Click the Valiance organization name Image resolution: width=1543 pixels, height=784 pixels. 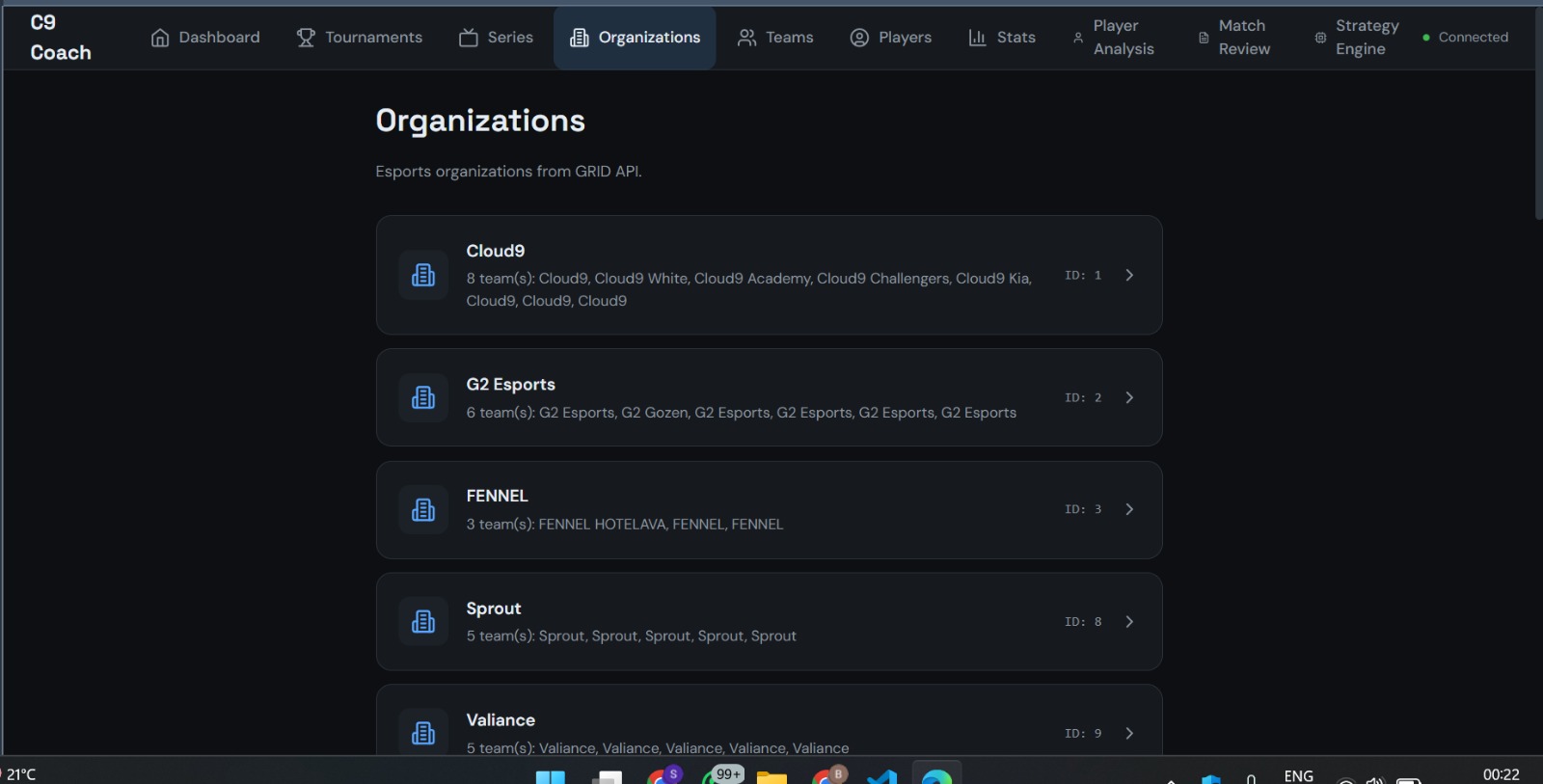click(501, 720)
